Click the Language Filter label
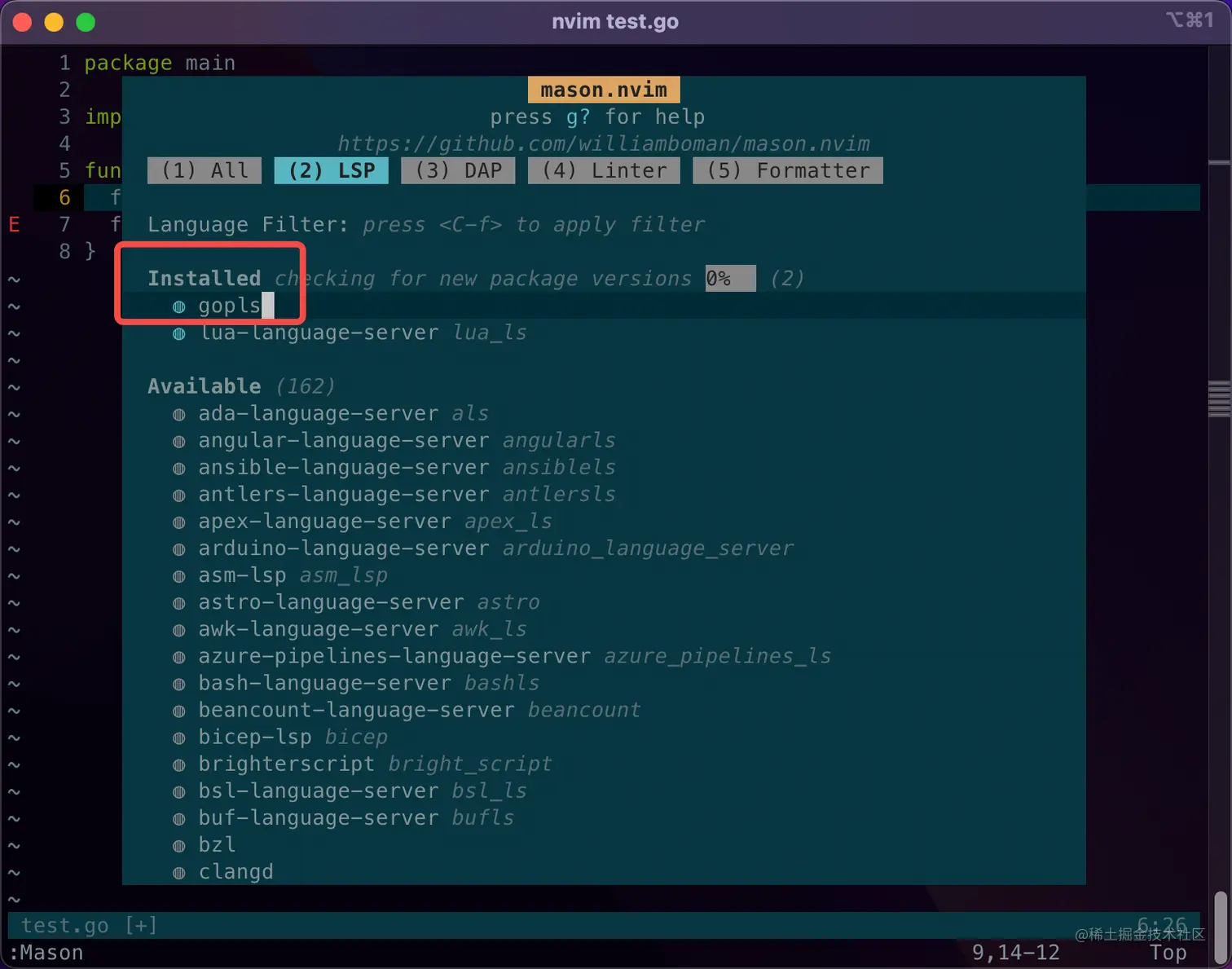Viewport: 1232px width, 969px height. tap(249, 225)
